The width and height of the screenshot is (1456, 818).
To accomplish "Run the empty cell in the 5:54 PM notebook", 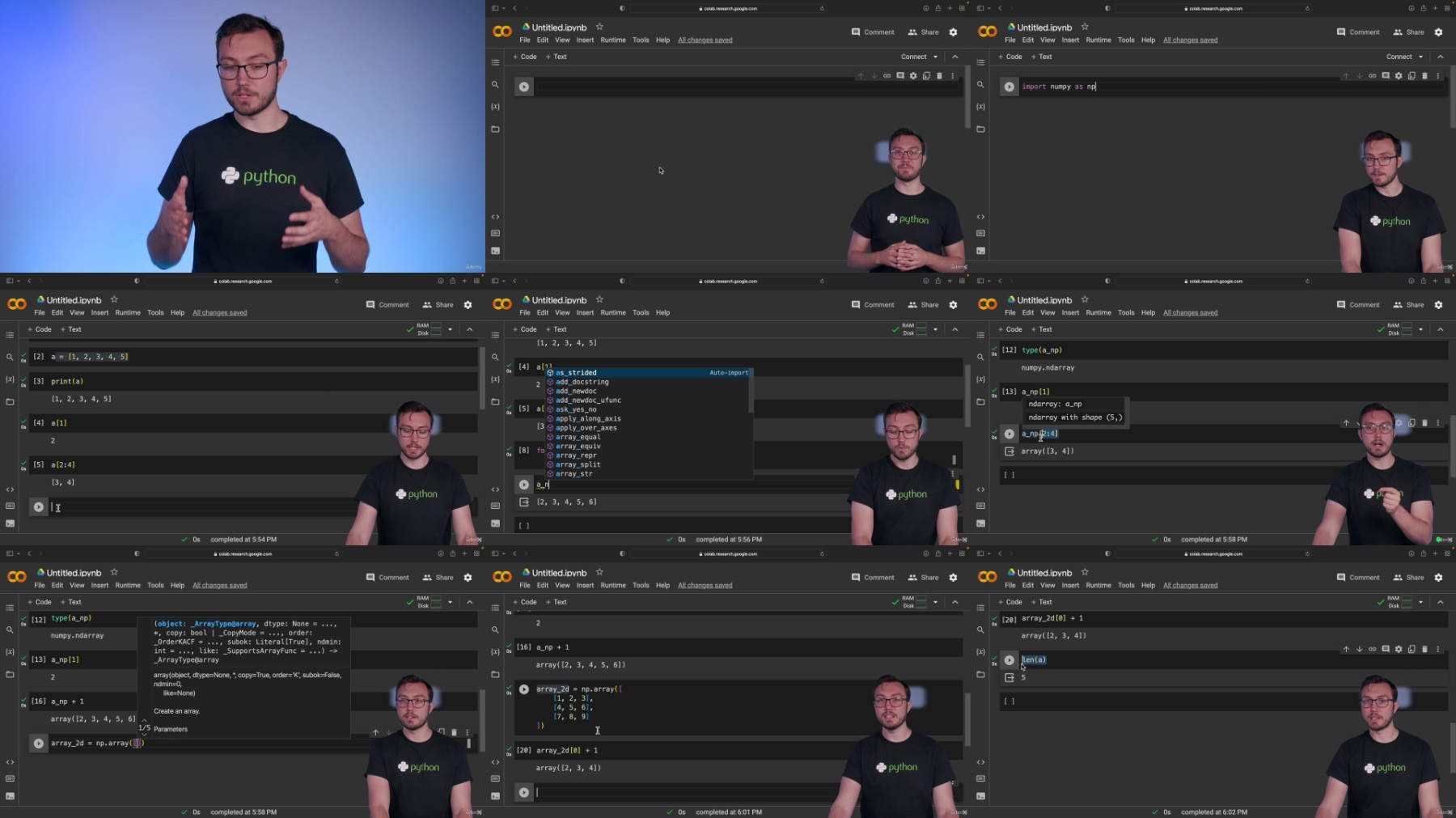I will (x=39, y=507).
